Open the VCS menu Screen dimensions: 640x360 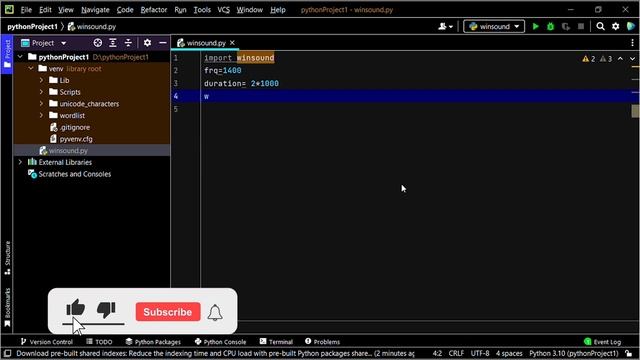(224, 10)
